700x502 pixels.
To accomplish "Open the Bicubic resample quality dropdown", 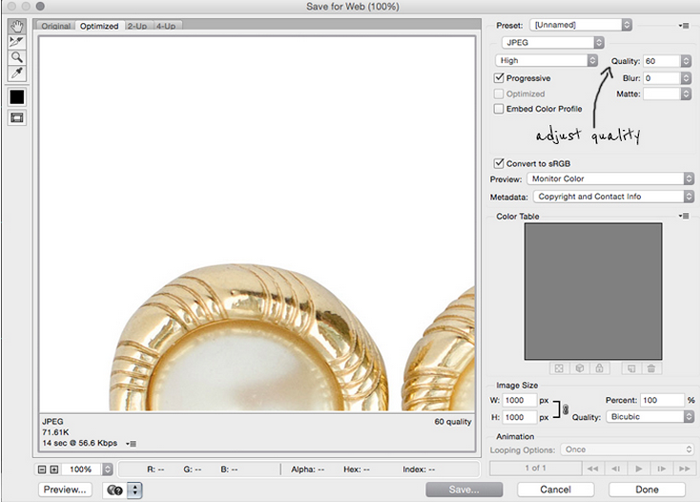I will 650,417.
